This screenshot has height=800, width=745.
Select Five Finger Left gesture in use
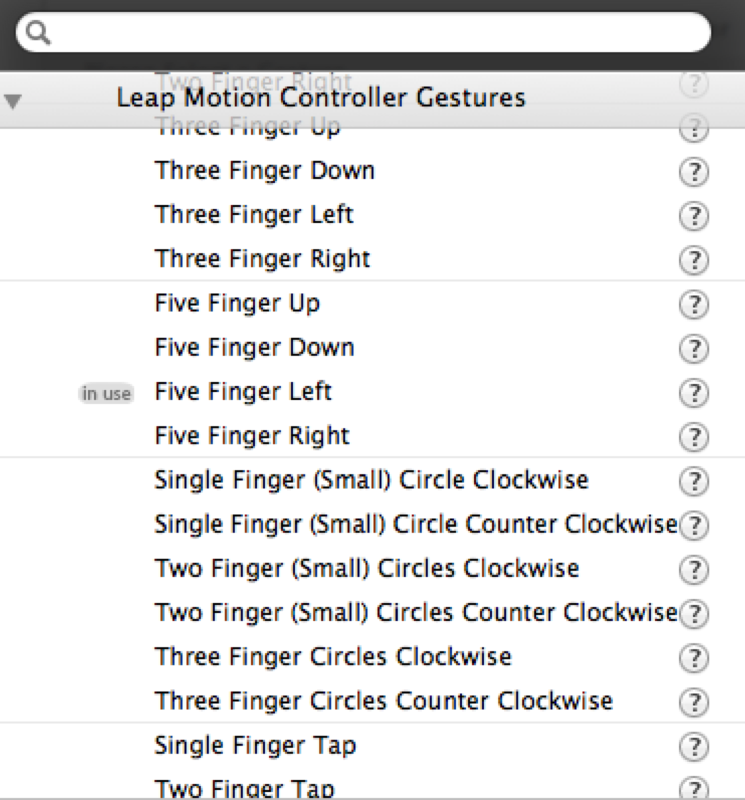(x=243, y=392)
